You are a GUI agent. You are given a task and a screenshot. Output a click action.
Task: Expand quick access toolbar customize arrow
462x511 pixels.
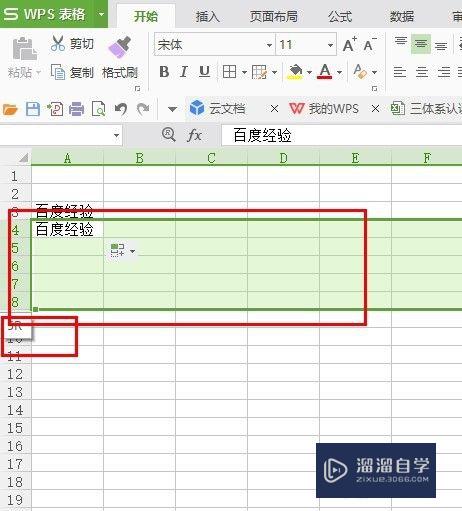click(x=172, y=109)
